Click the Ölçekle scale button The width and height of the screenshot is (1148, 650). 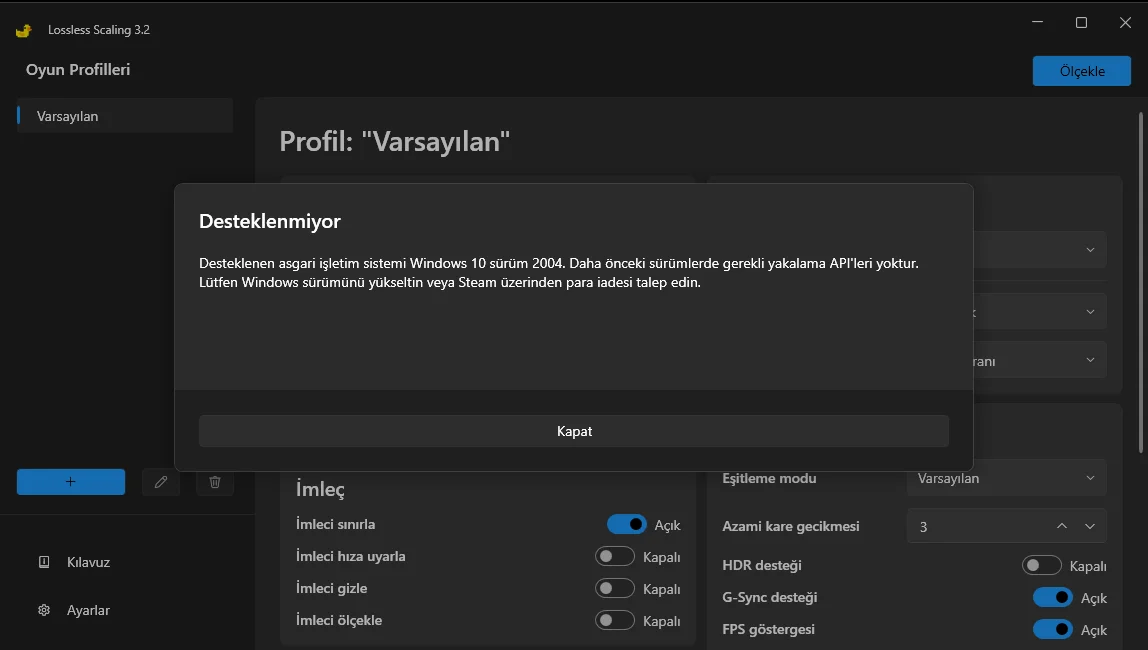1081,71
